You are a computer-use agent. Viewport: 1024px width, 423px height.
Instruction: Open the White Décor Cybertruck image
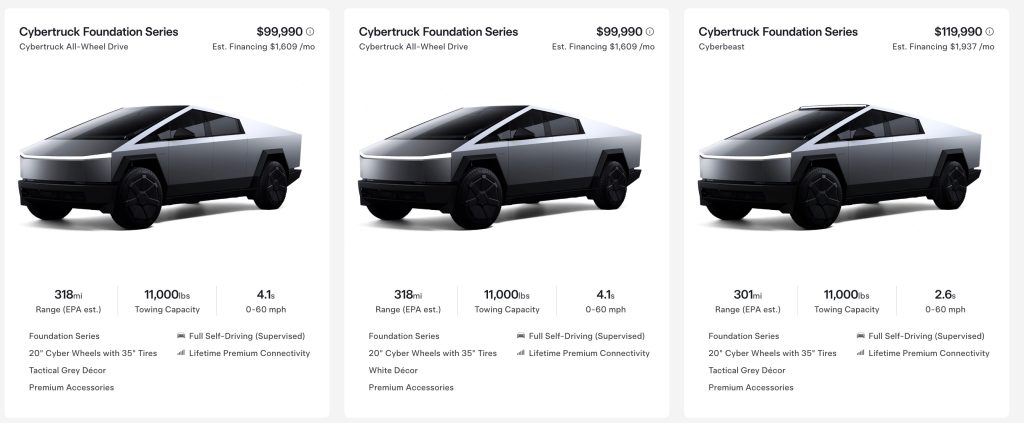tap(500, 166)
